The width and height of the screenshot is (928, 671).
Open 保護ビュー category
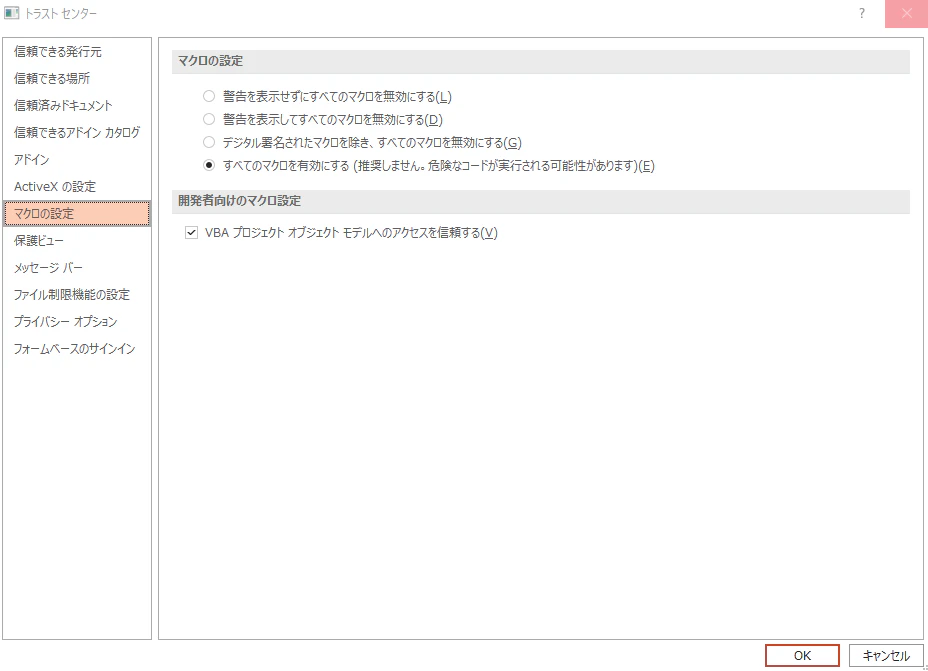coord(77,240)
